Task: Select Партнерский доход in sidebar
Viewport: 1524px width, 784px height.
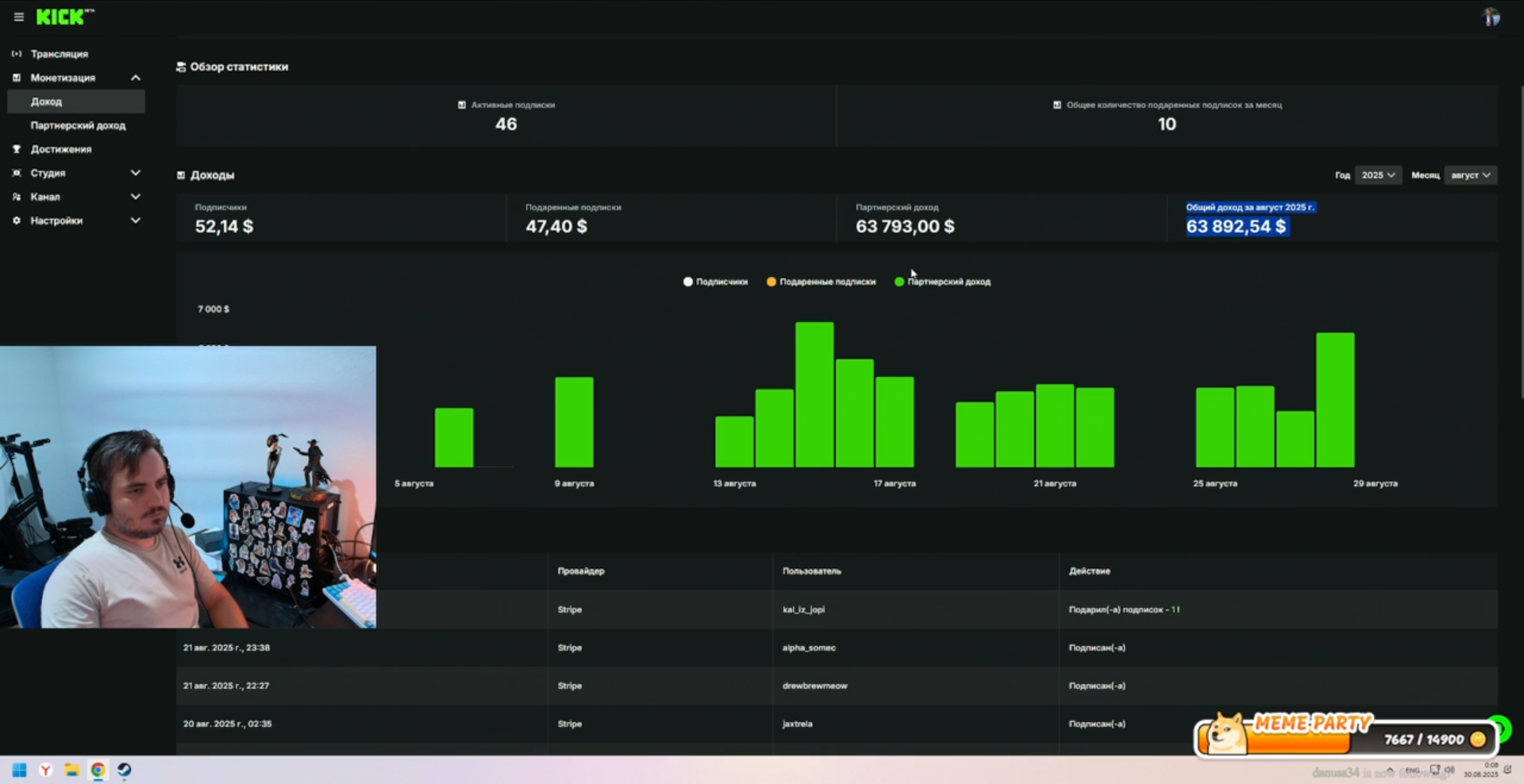Action: [x=78, y=125]
